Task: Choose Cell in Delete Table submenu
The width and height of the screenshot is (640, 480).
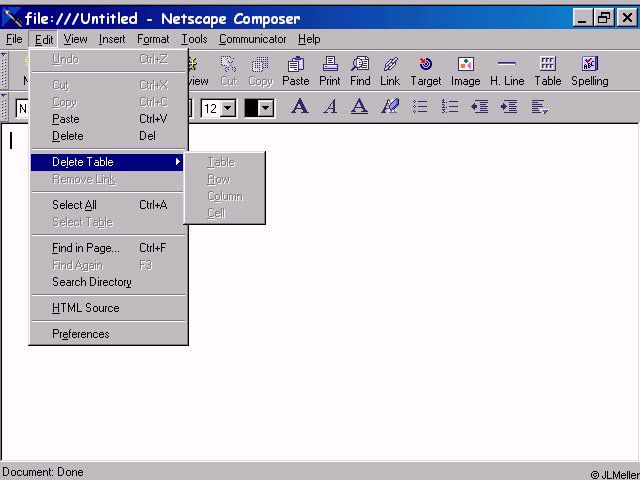Action: [225, 213]
